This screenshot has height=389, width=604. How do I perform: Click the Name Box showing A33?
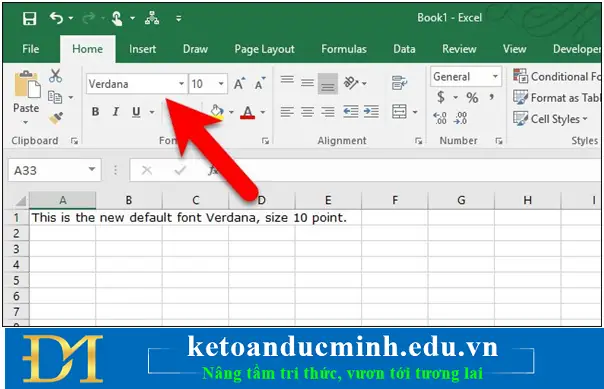[55, 170]
